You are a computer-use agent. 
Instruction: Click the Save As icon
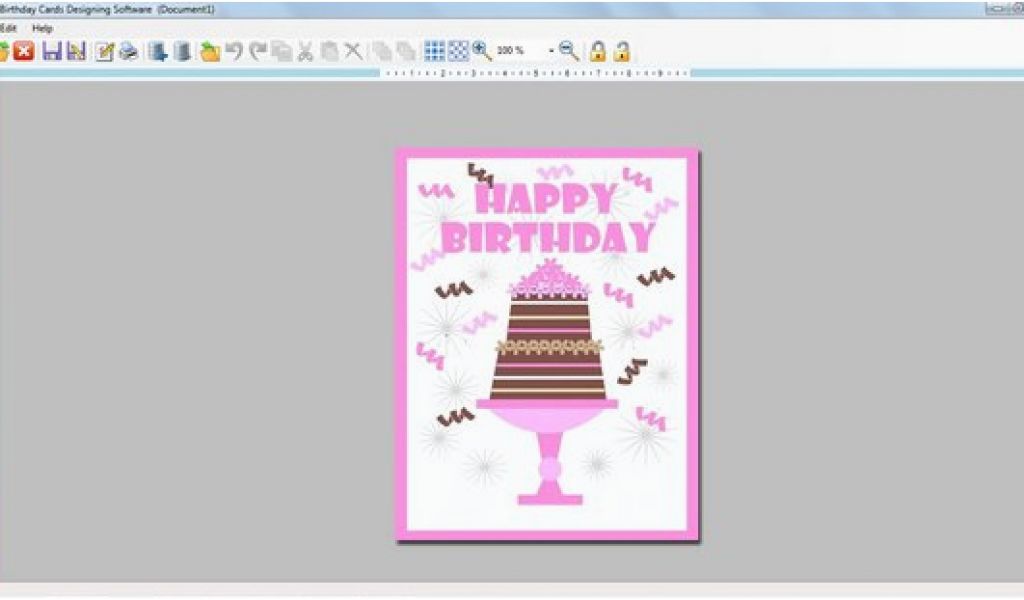76,51
